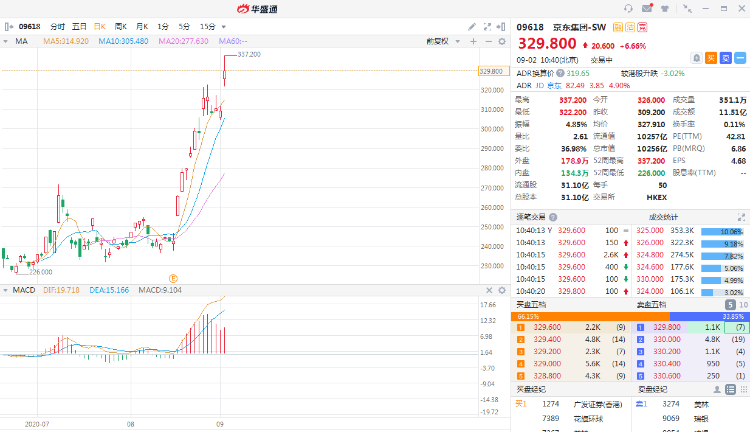
Task: Toggle order book depth to 5 levels
Action: (730, 304)
